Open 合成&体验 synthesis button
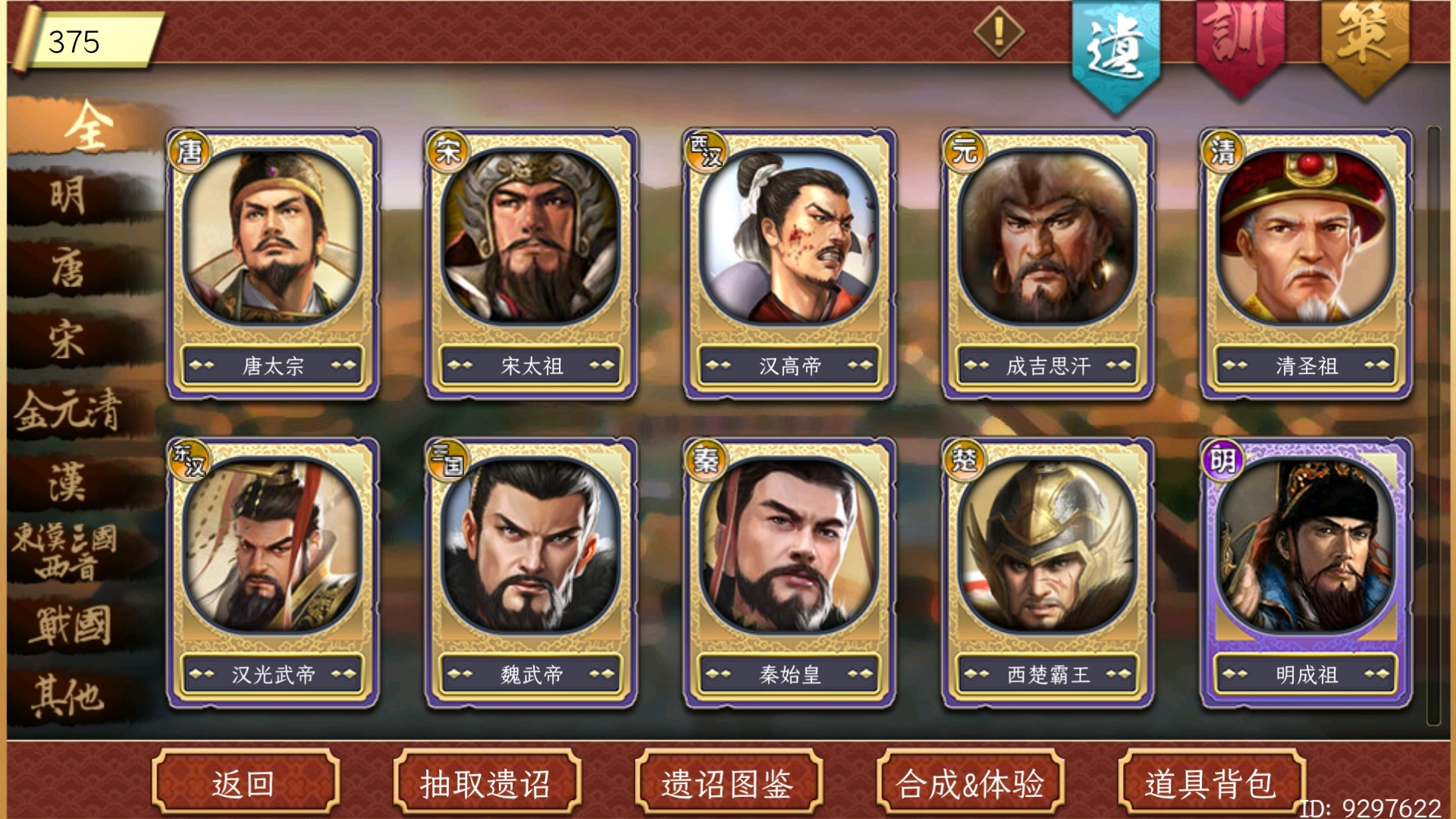The image size is (1456, 819). tap(971, 782)
